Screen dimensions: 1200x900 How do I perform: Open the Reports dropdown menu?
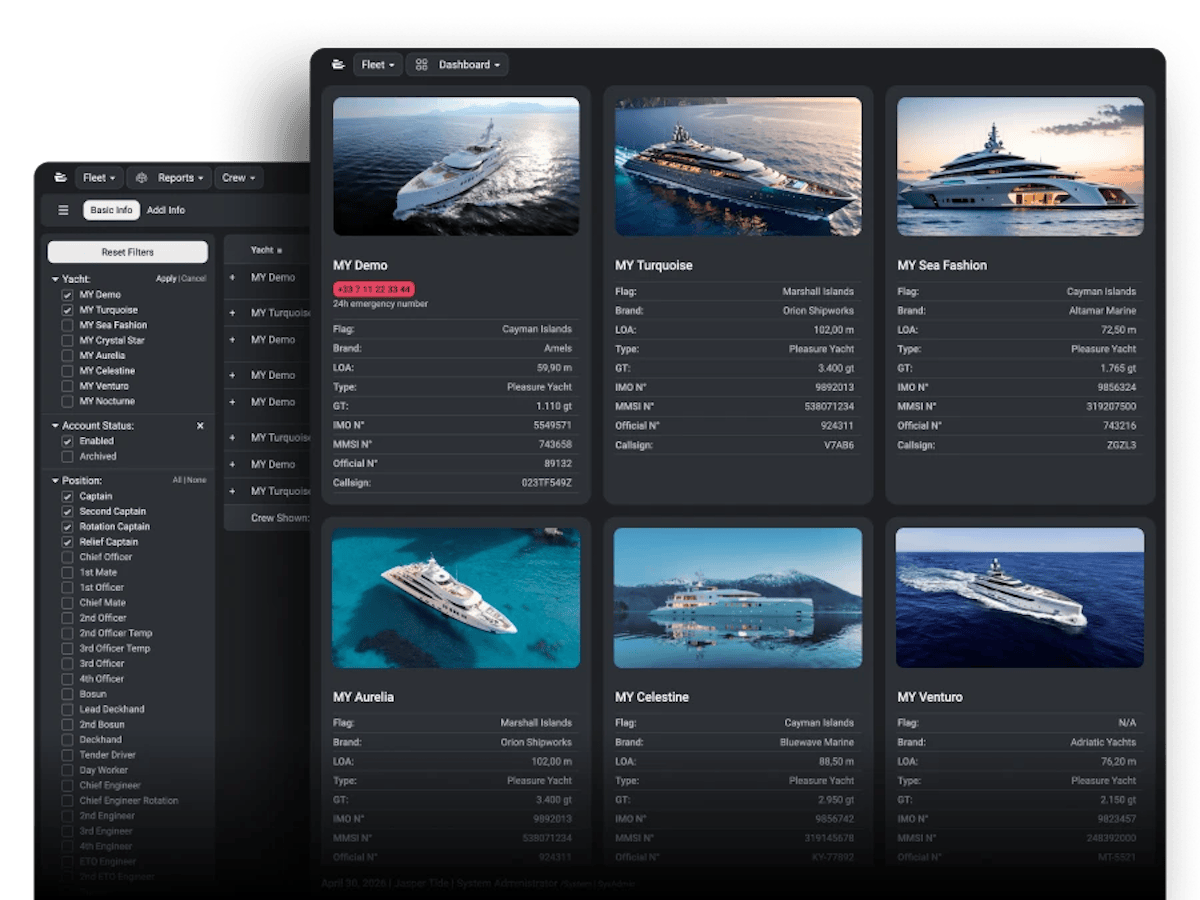point(170,178)
